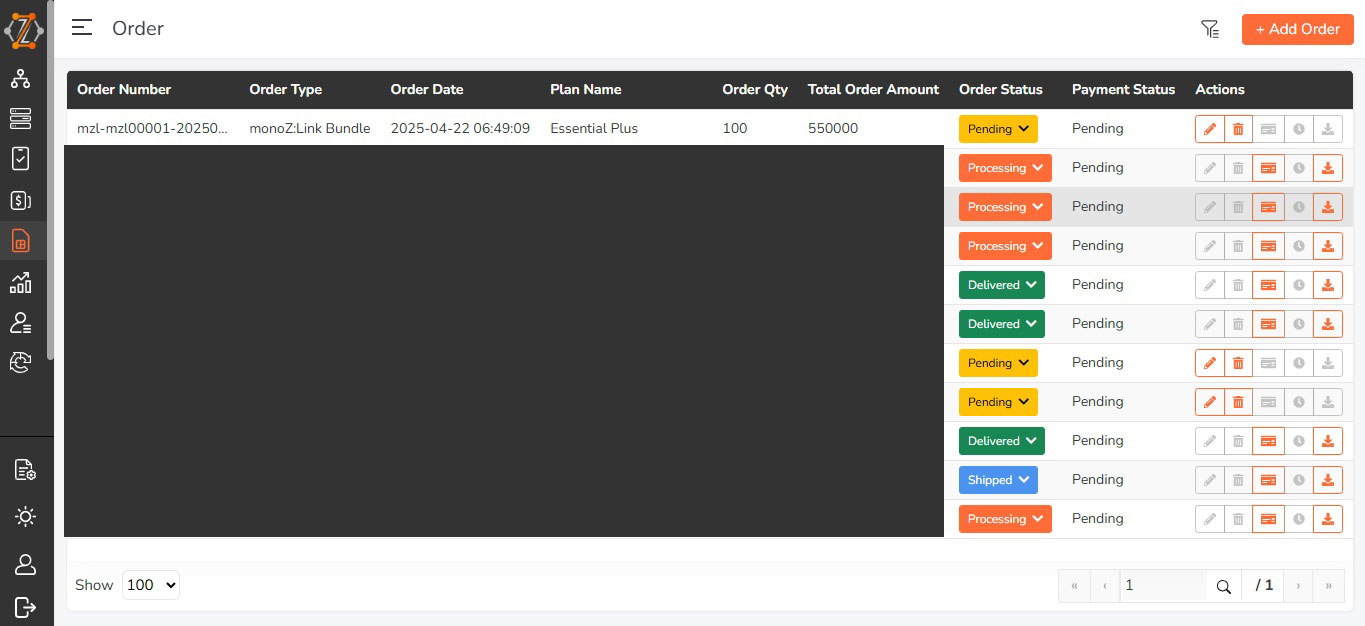1365x626 pixels.
Task: Open the network hierarchy icon in sidebar
Action: coord(21,79)
